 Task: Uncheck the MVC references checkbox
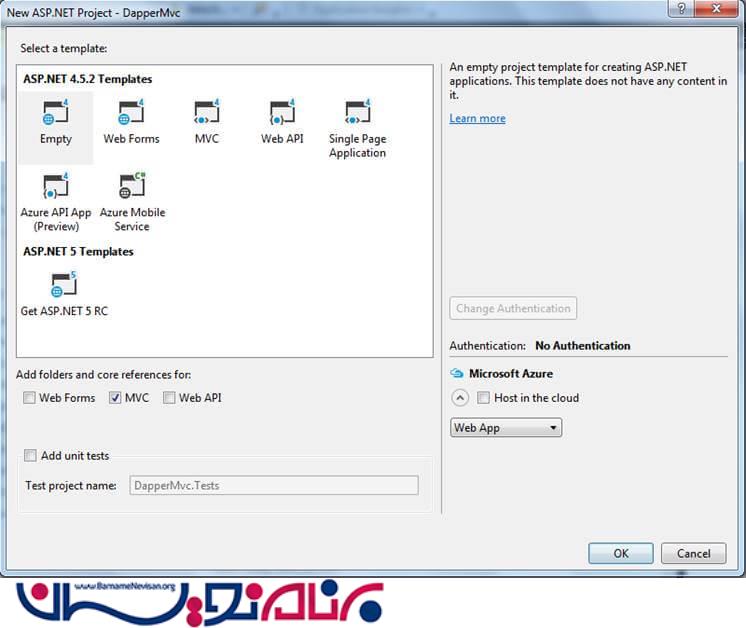115,398
